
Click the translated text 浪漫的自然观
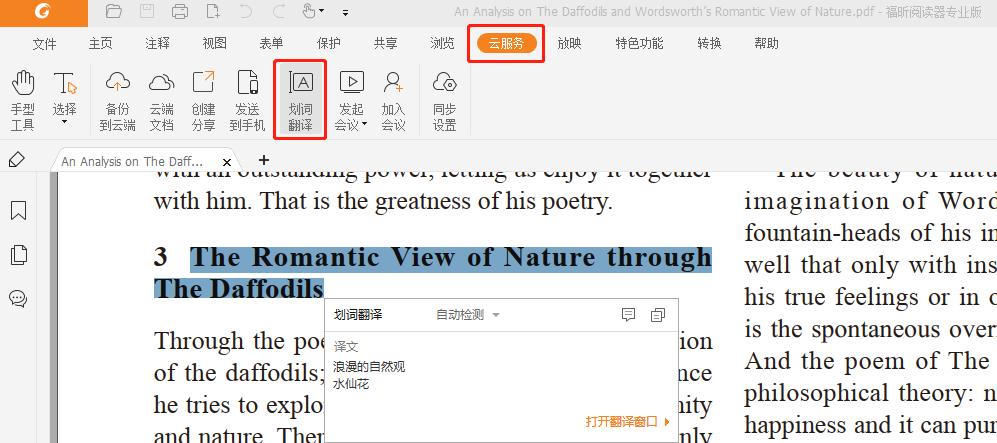[x=369, y=367]
